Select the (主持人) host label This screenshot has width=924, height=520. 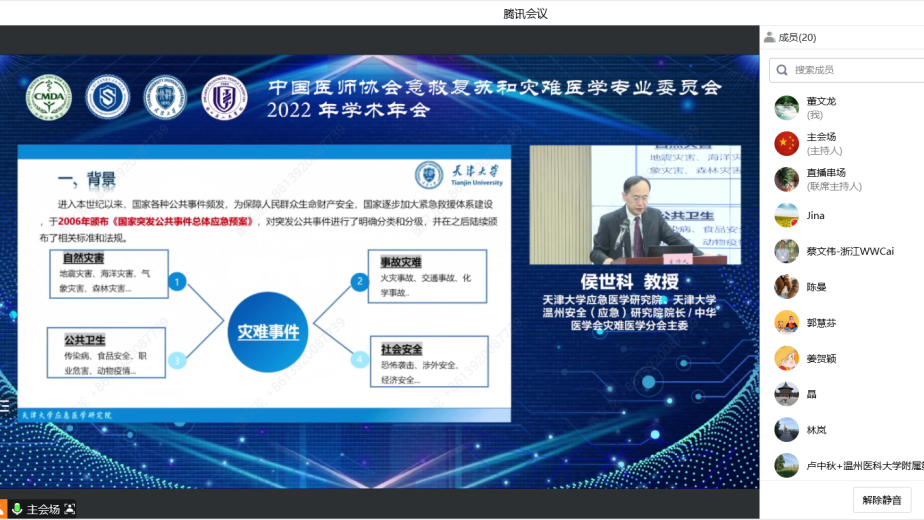[824, 151]
